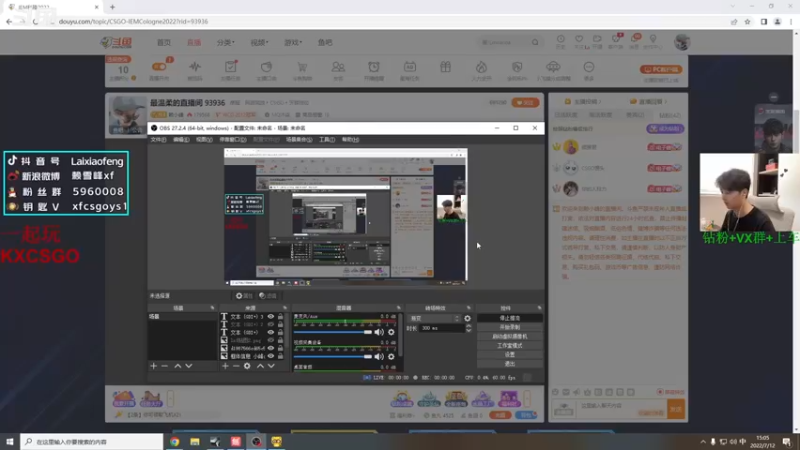Mute the microphone/Aux mixer channel speaker
The width and height of the screenshot is (800, 450).
pyautogui.click(x=379, y=332)
